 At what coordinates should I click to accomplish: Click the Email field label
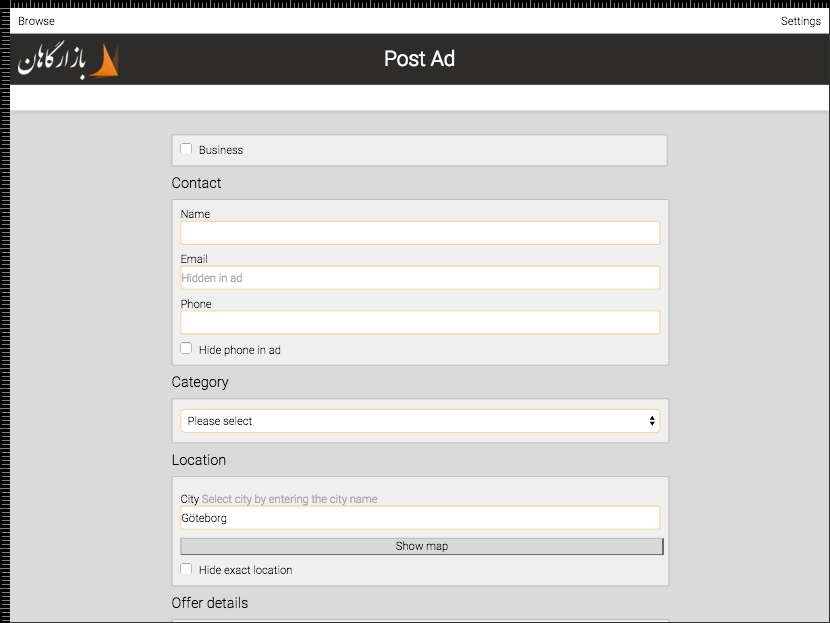[x=194, y=259]
